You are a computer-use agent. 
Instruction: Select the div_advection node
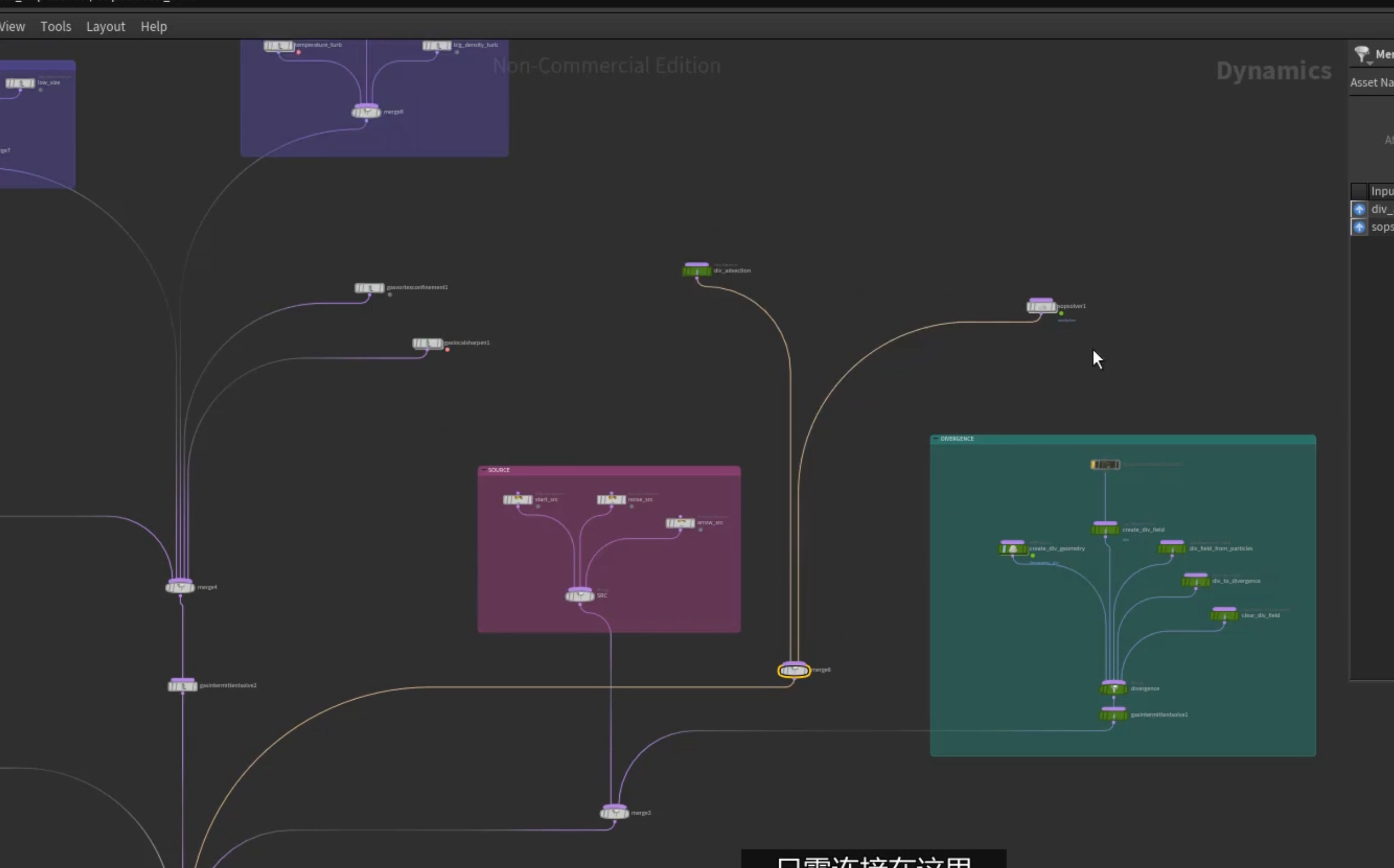pyautogui.click(x=697, y=271)
